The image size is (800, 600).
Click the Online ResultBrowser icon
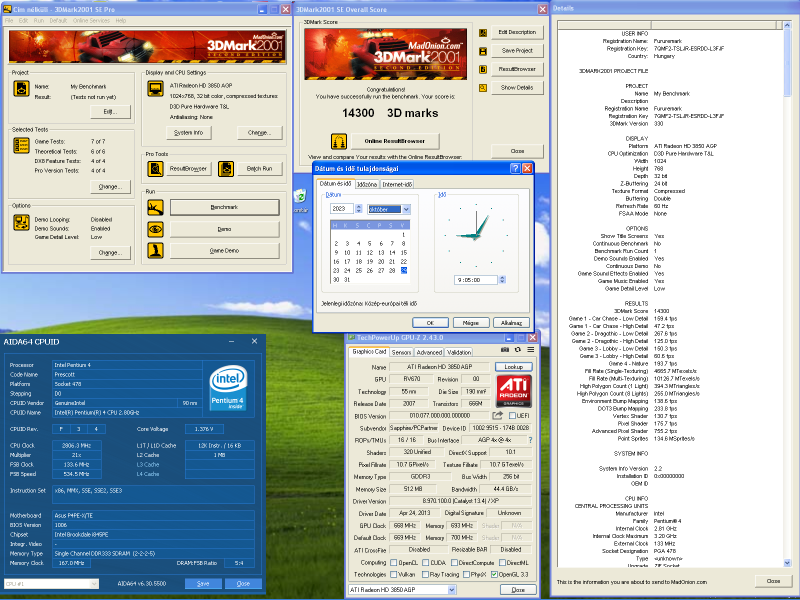pos(339,141)
